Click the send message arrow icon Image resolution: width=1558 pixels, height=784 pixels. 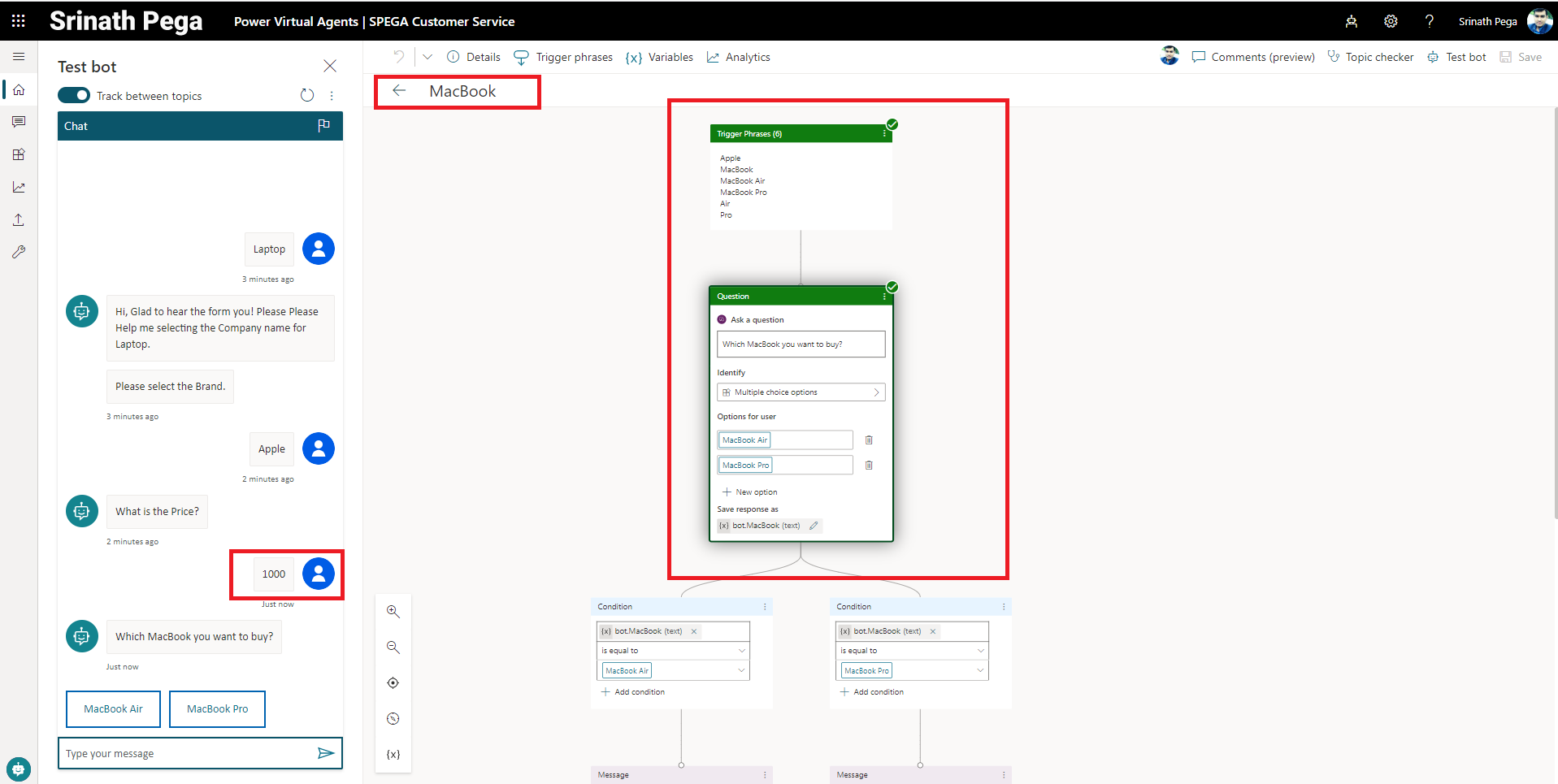325,753
